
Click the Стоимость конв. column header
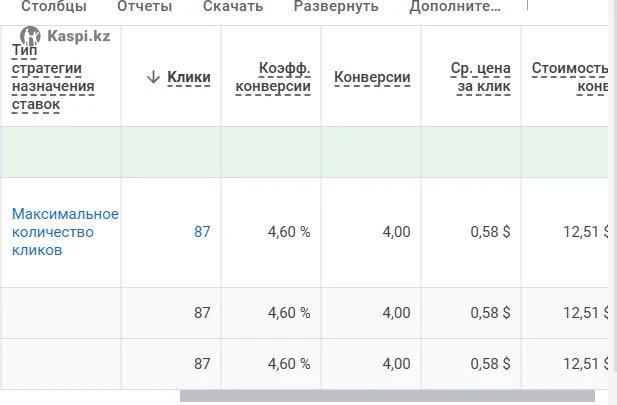coord(571,77)
